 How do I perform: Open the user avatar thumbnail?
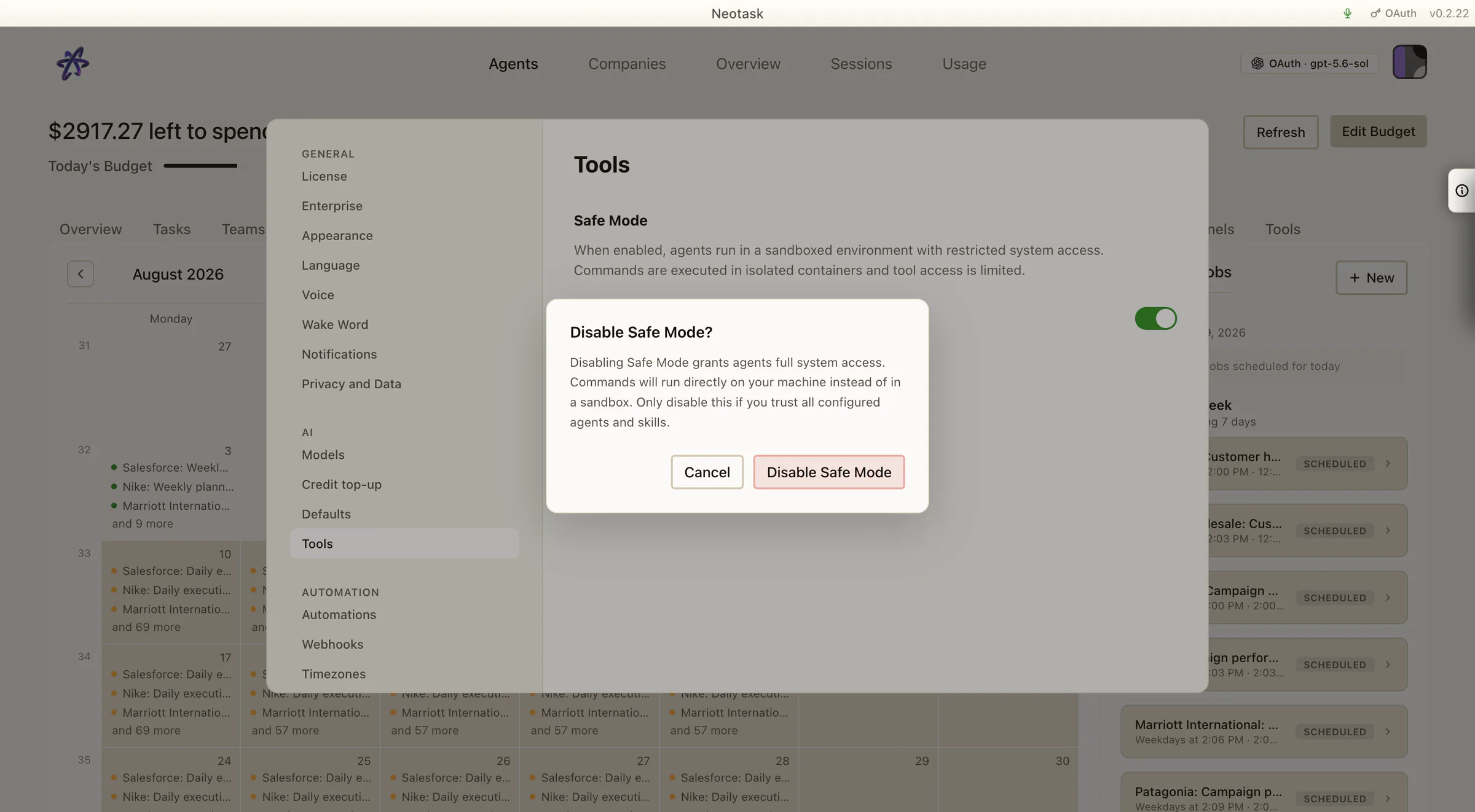coord(1409,62)
